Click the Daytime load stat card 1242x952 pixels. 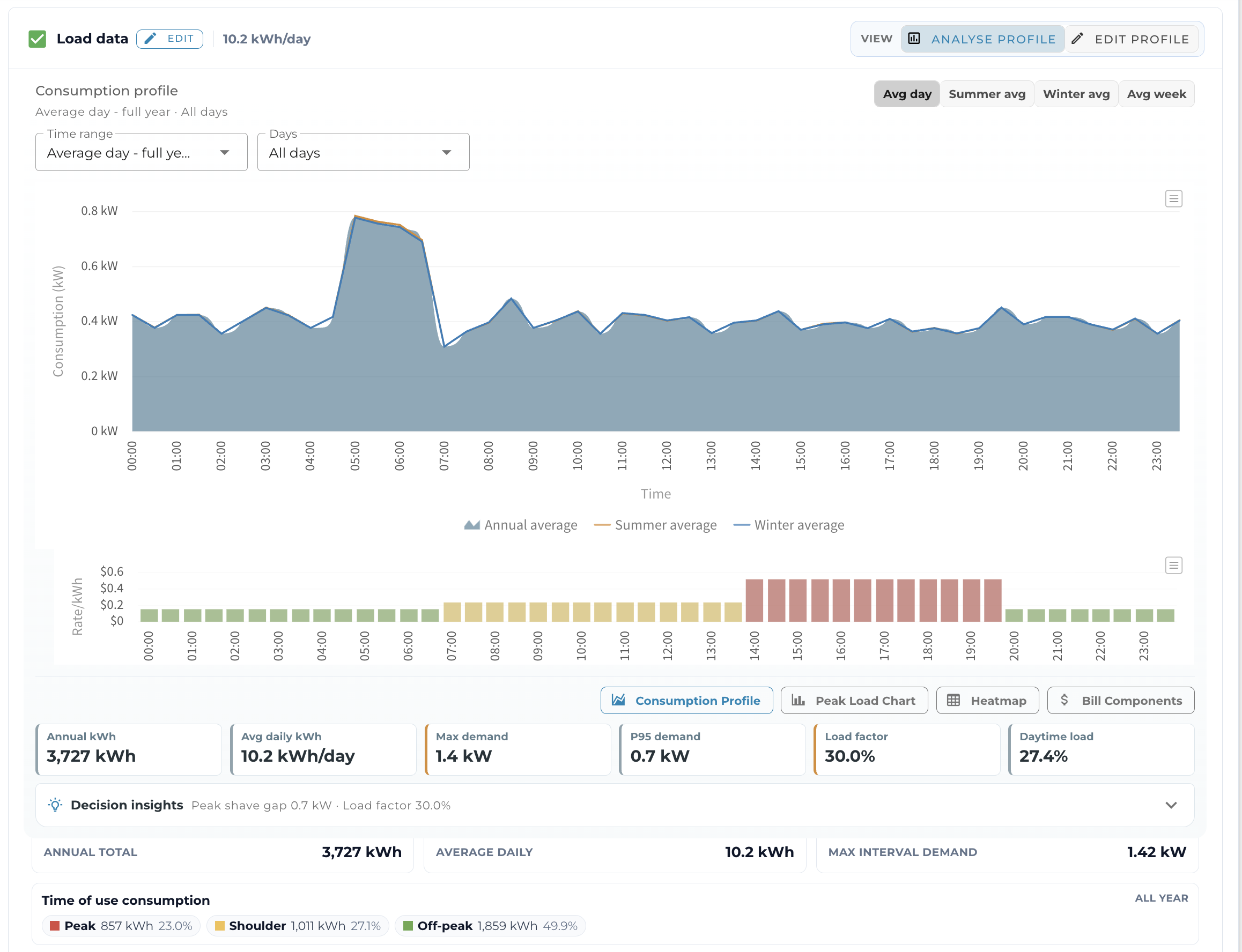point(1101,749)
